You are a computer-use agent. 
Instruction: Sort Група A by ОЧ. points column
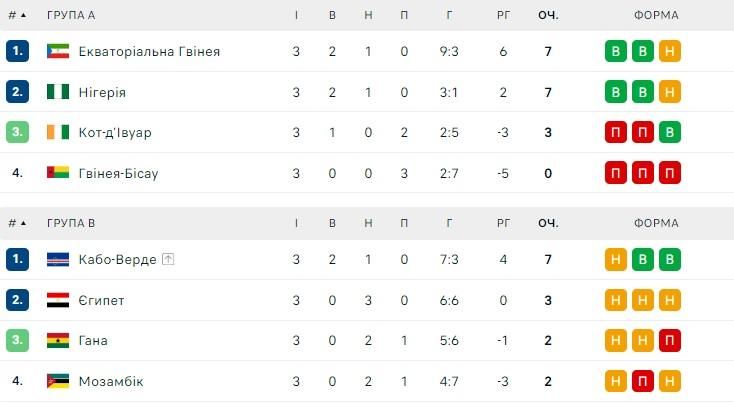pyautogui.click(x=548, y=15)
